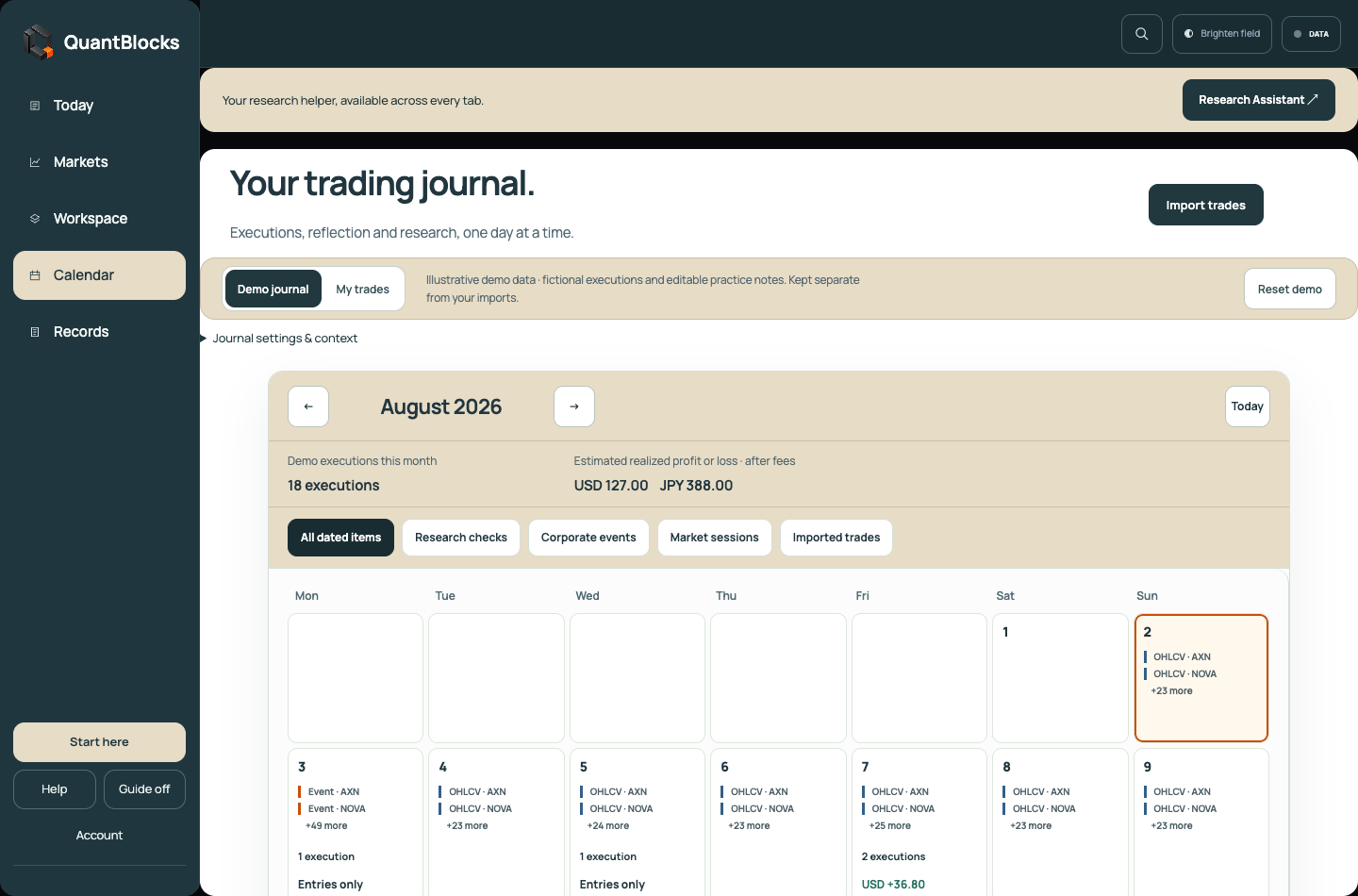
Task: Select Imported trades filter
Action: click(x=836, y=538)
